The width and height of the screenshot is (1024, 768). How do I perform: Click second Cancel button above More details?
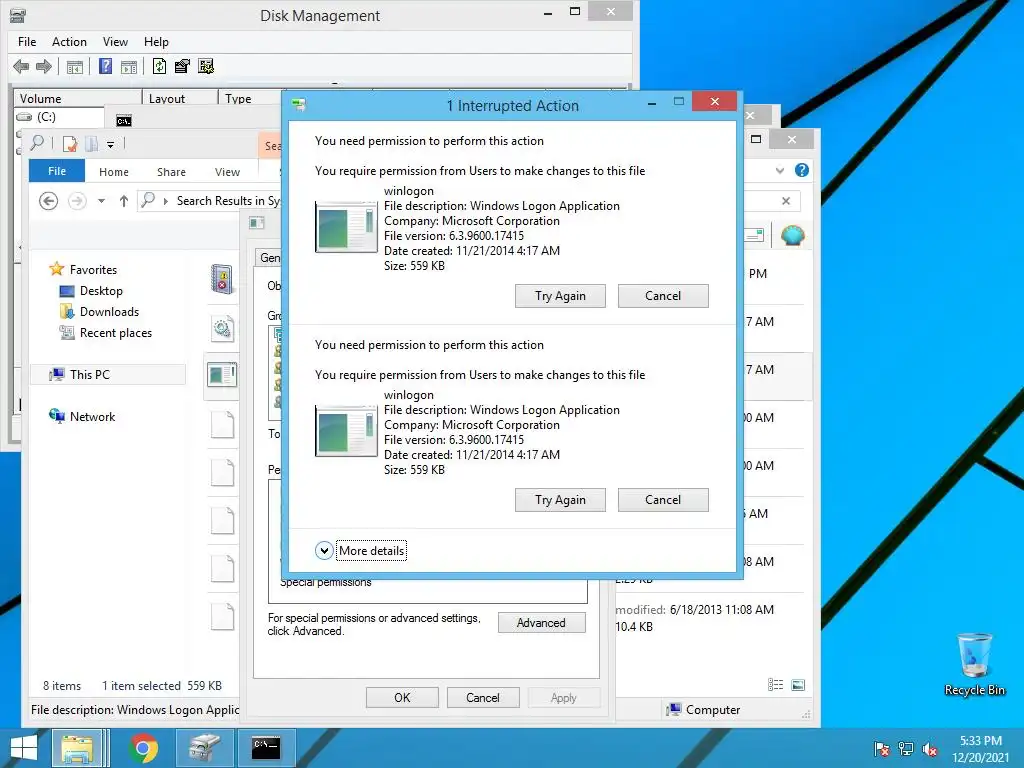663,500
